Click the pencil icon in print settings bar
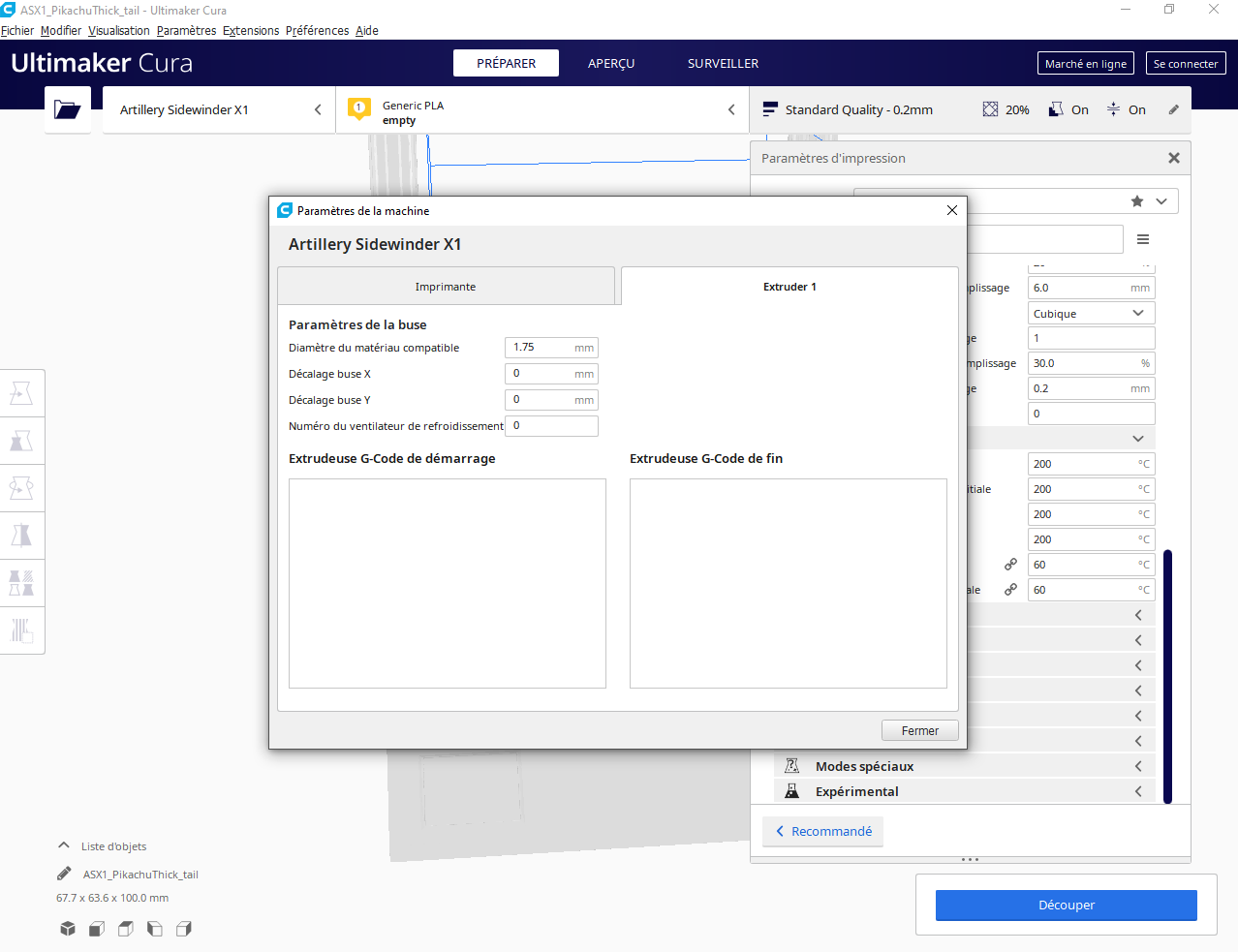1238x952 pixels. tap(1174, 109)
